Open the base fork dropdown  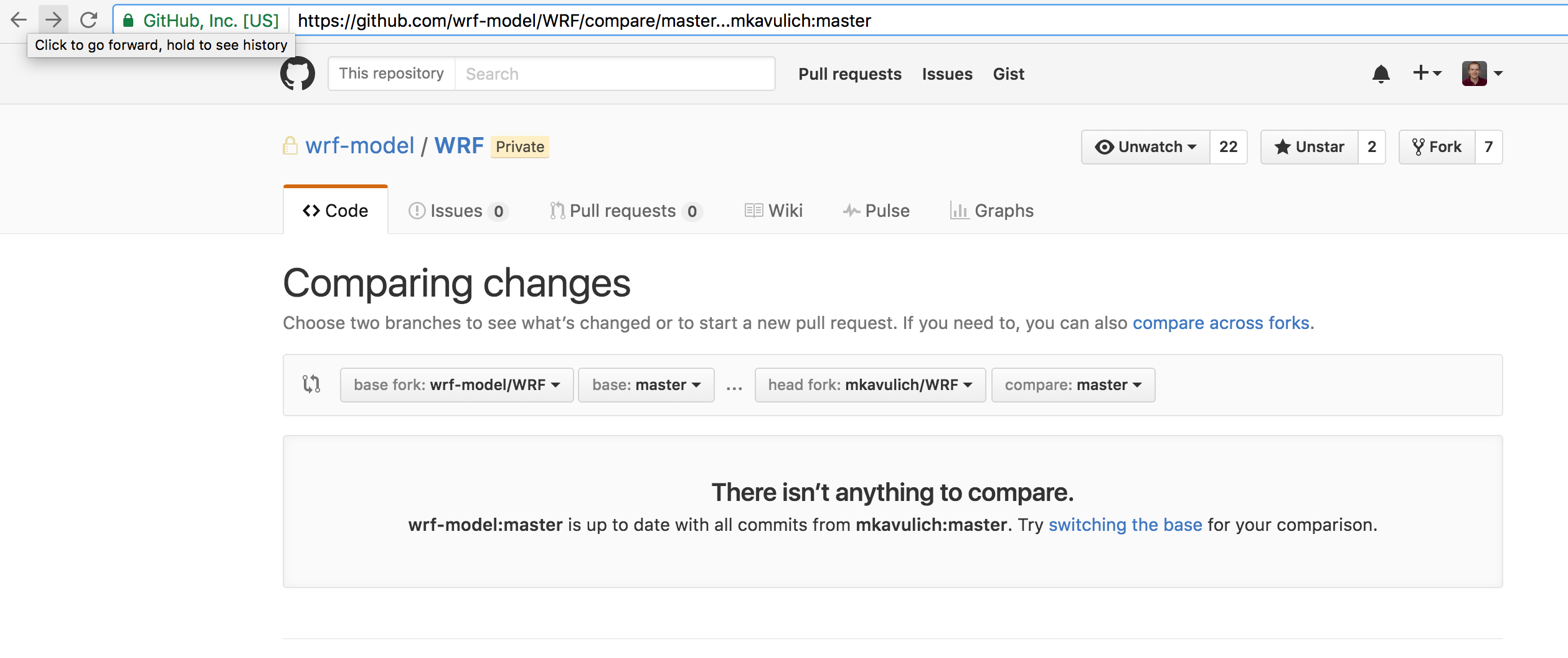456,384
